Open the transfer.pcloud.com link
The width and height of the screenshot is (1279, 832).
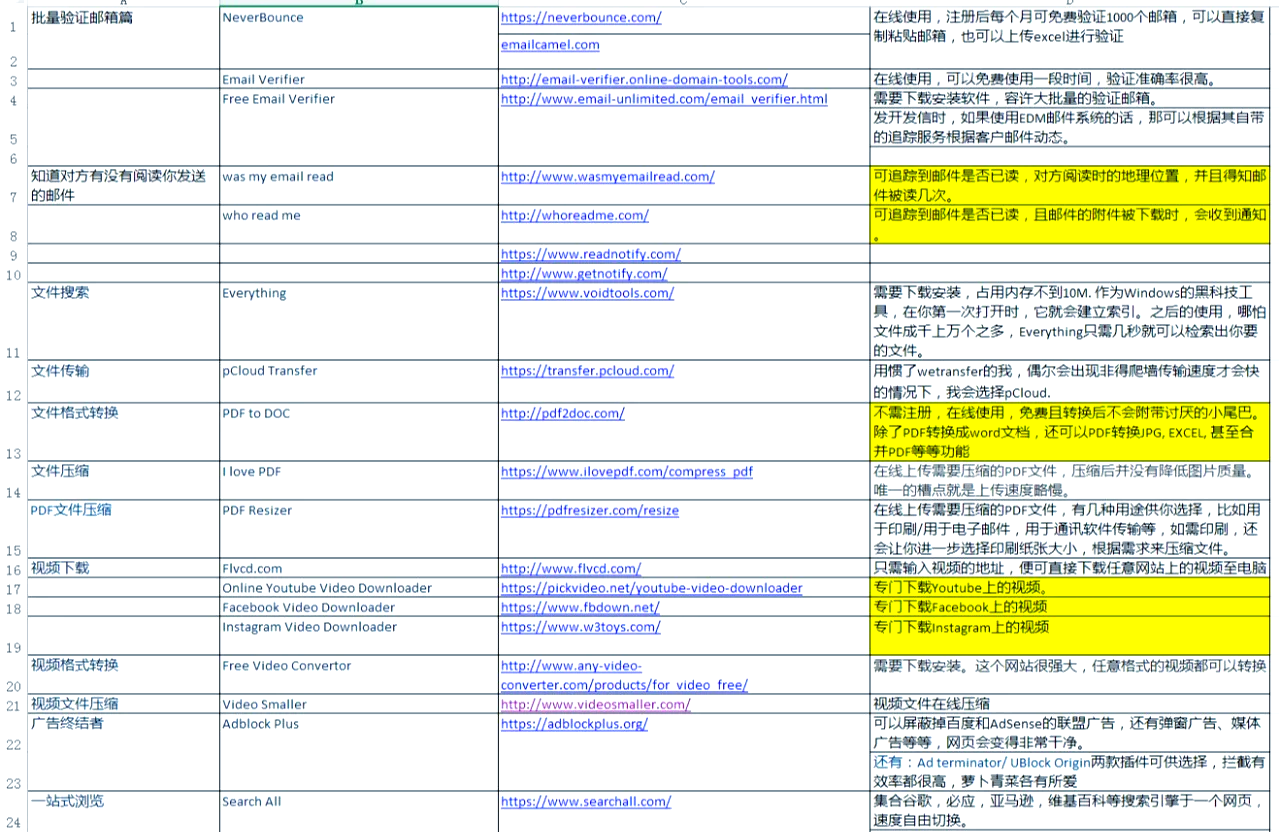point(587,371)
